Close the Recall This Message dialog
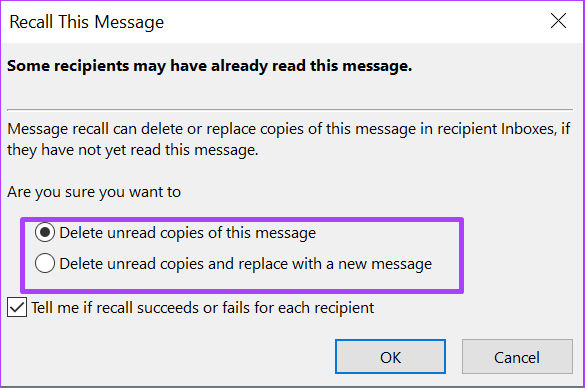Viewport: 585px width, 388px height. [558, 21]
